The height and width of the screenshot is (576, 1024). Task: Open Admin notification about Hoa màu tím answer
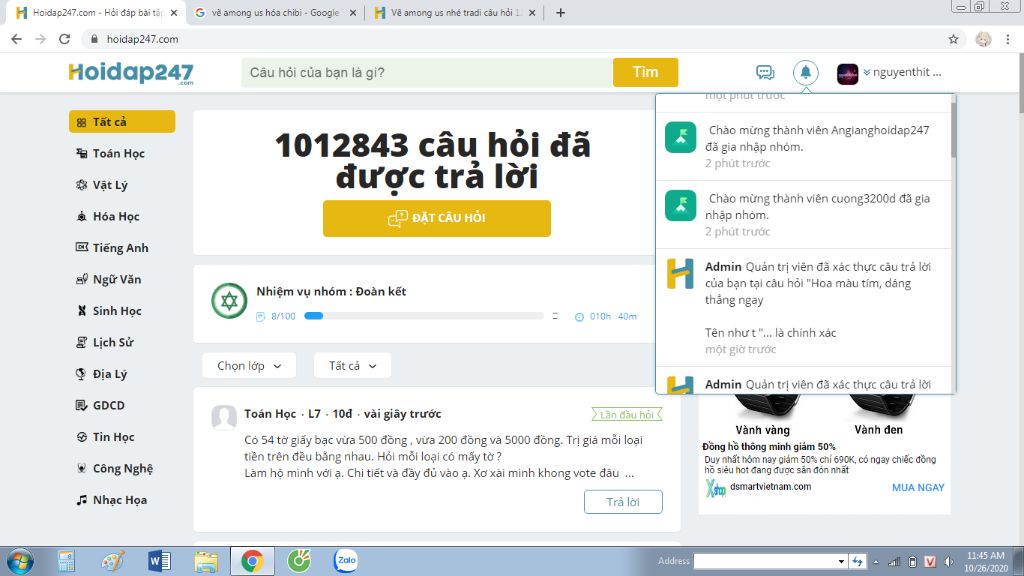[x=804, y=308]
